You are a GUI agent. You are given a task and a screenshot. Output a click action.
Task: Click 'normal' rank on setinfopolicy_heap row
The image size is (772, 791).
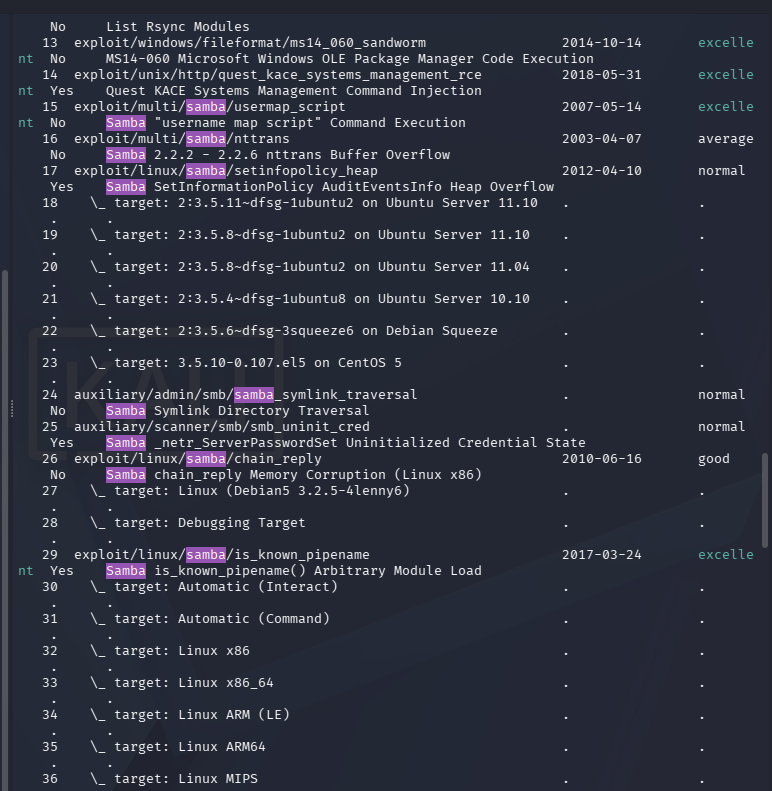point(722,171)
